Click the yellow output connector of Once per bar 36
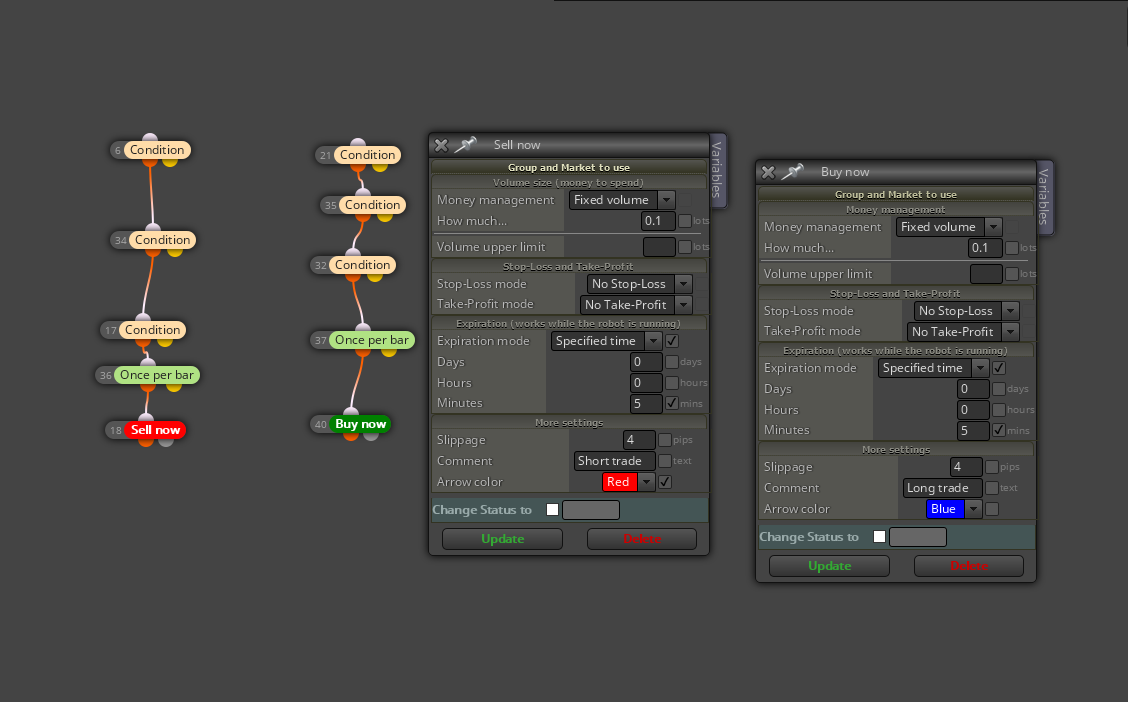The height and width of the screenshot is (702, 1128). (174, 387)
